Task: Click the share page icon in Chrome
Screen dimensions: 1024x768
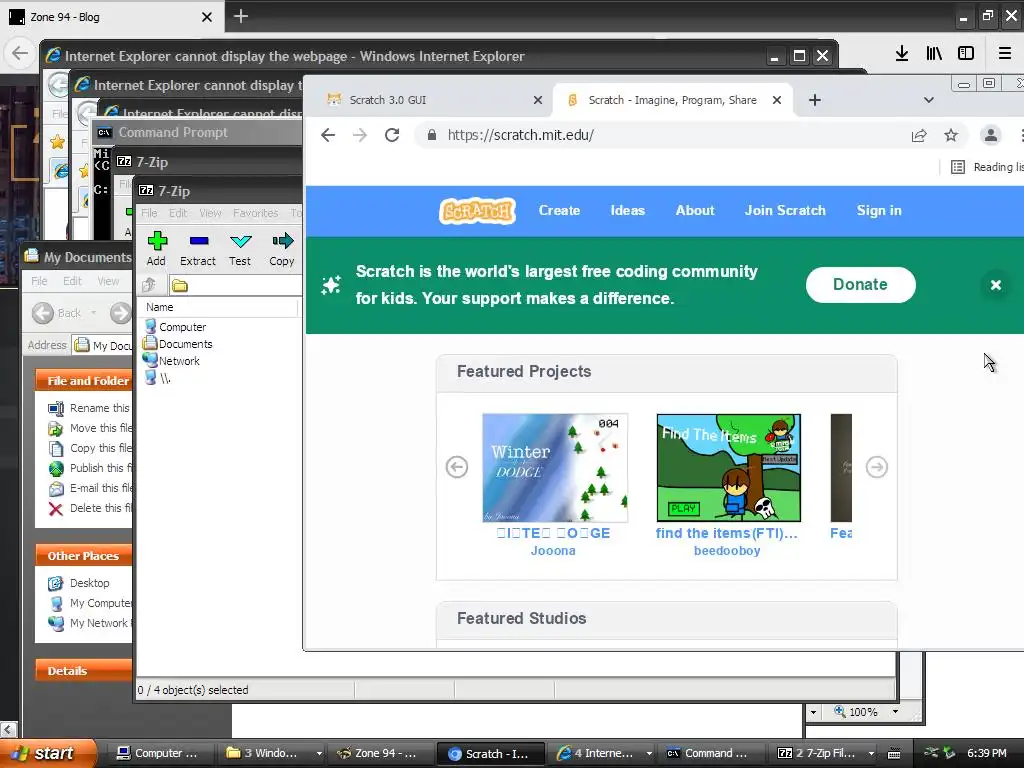Action: click(919, 135)
